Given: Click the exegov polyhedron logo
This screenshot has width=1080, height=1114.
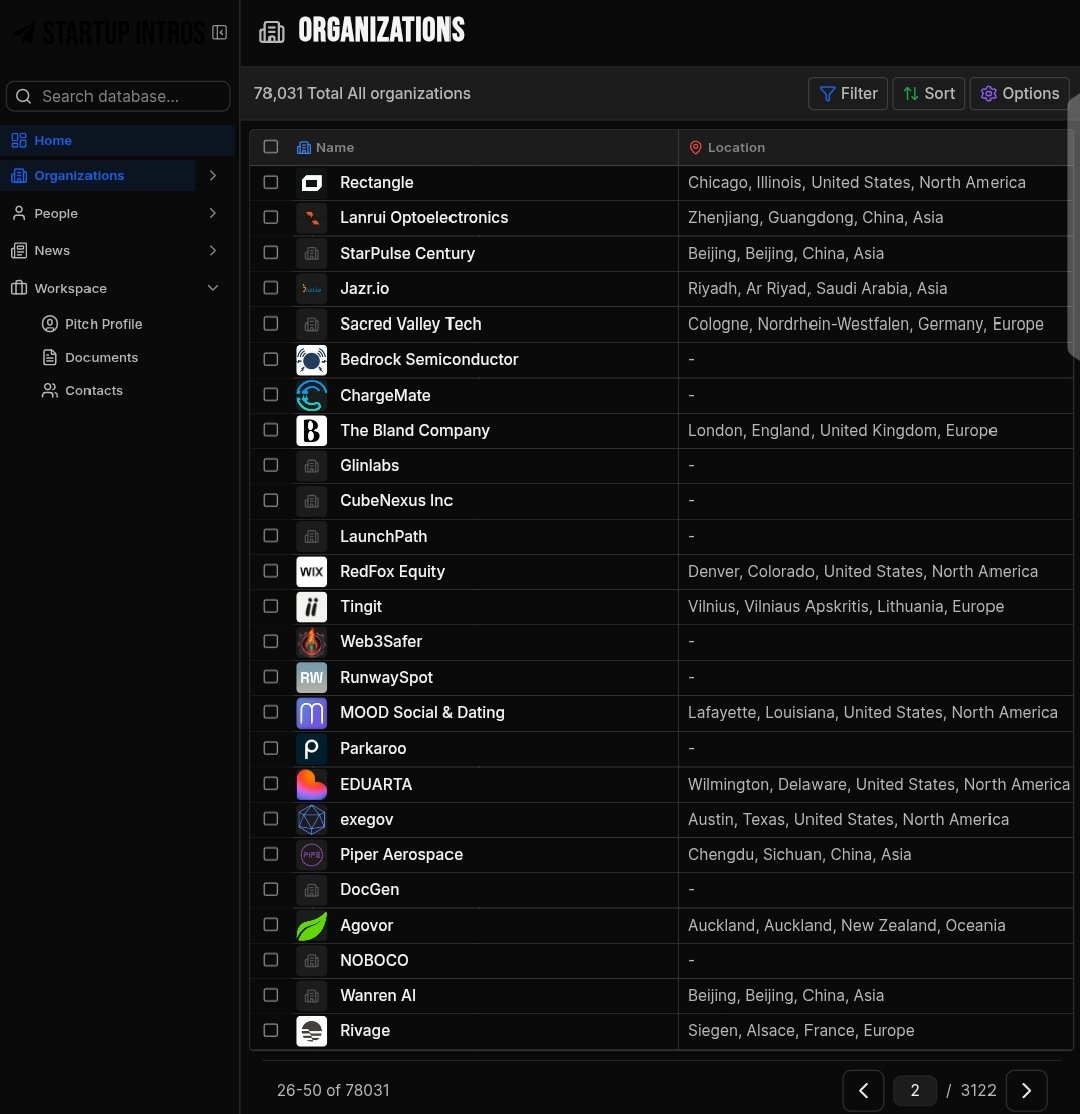Looking at the screenshot, I should point(311,819).
